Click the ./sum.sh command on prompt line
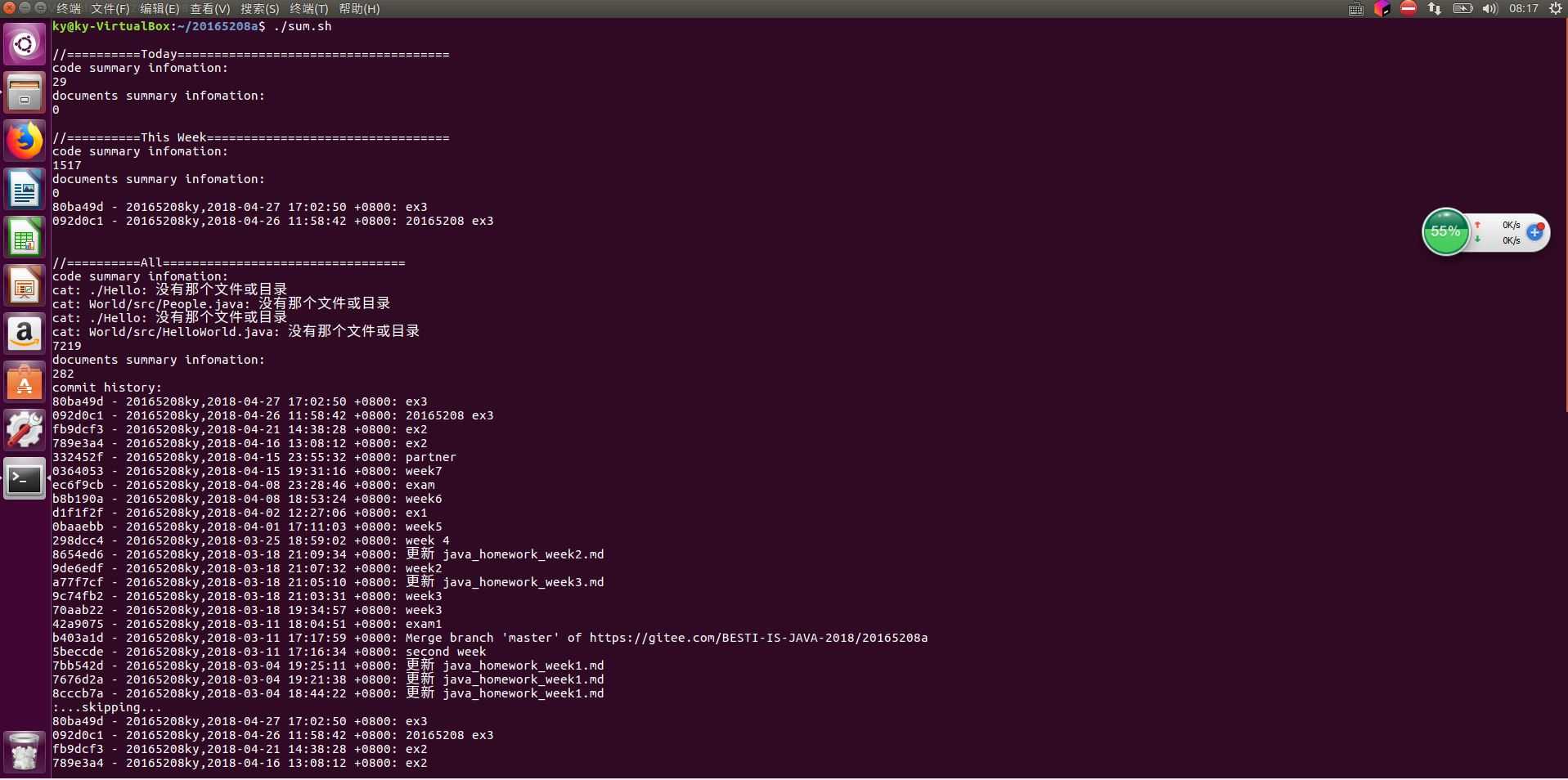 click(x=302, y=26)
